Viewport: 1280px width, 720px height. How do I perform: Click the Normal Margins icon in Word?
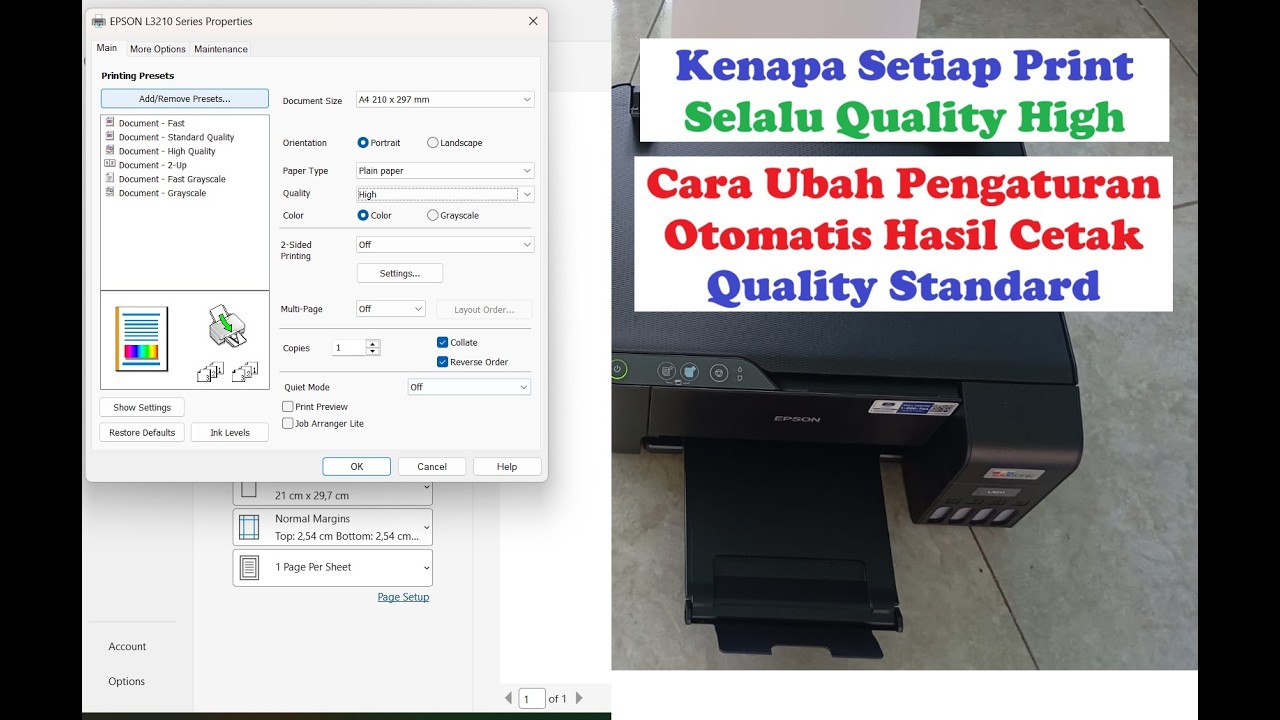point(249,527)
